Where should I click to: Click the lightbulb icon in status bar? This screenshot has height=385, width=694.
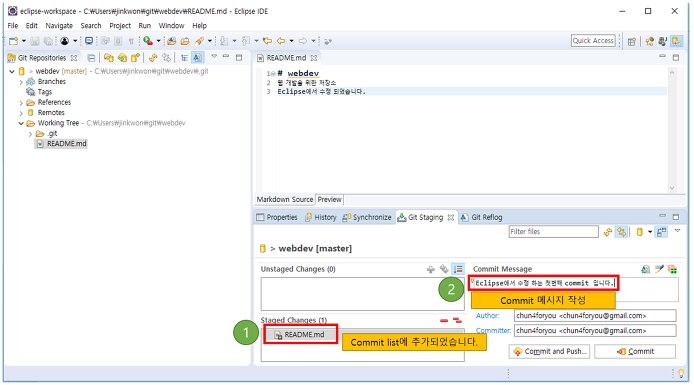tap(682, 374)
